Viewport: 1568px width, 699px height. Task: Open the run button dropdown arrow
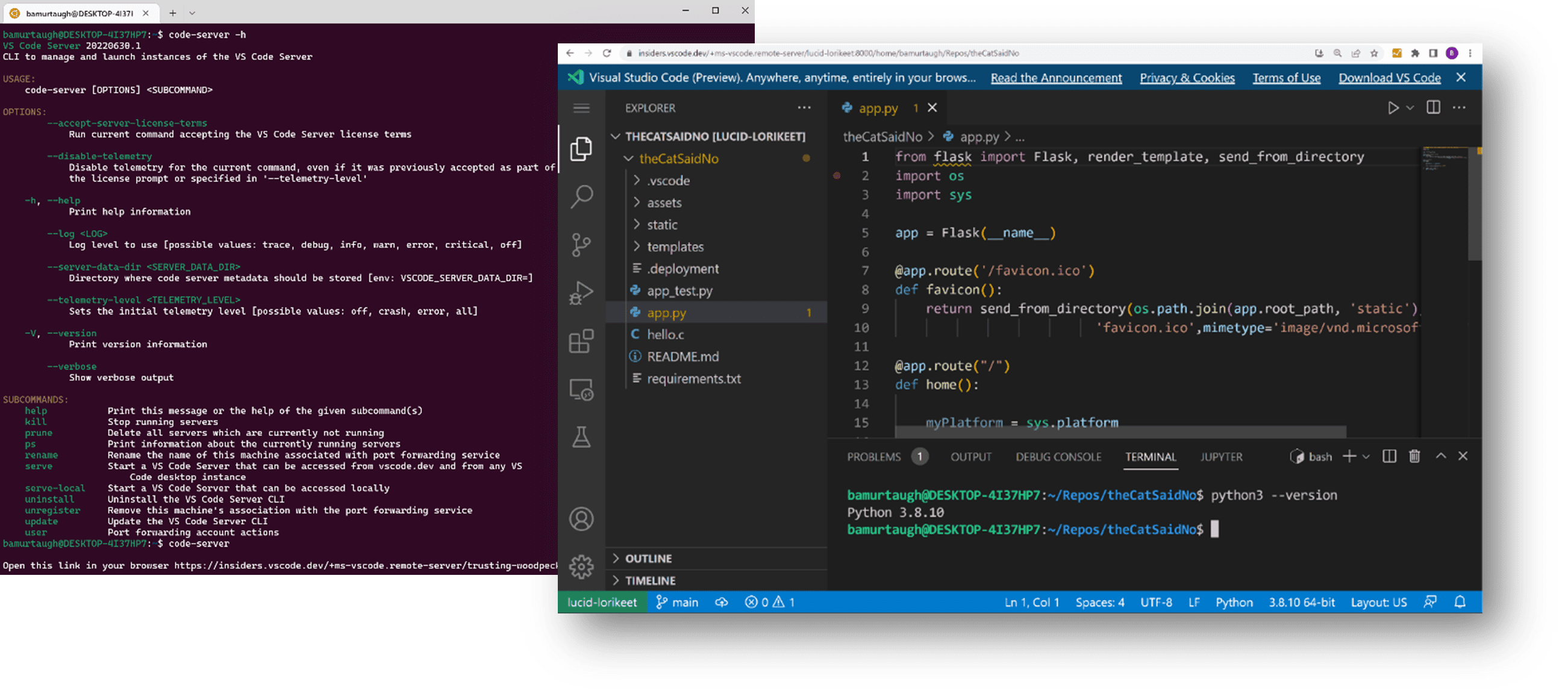point(1410,108)
